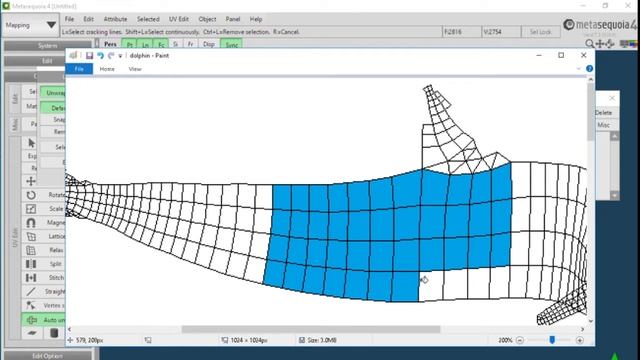Select the Rotate UV tool in Metasequoia
The width and height of the screenshot is (640, 360).
click(x=43, y=195)
